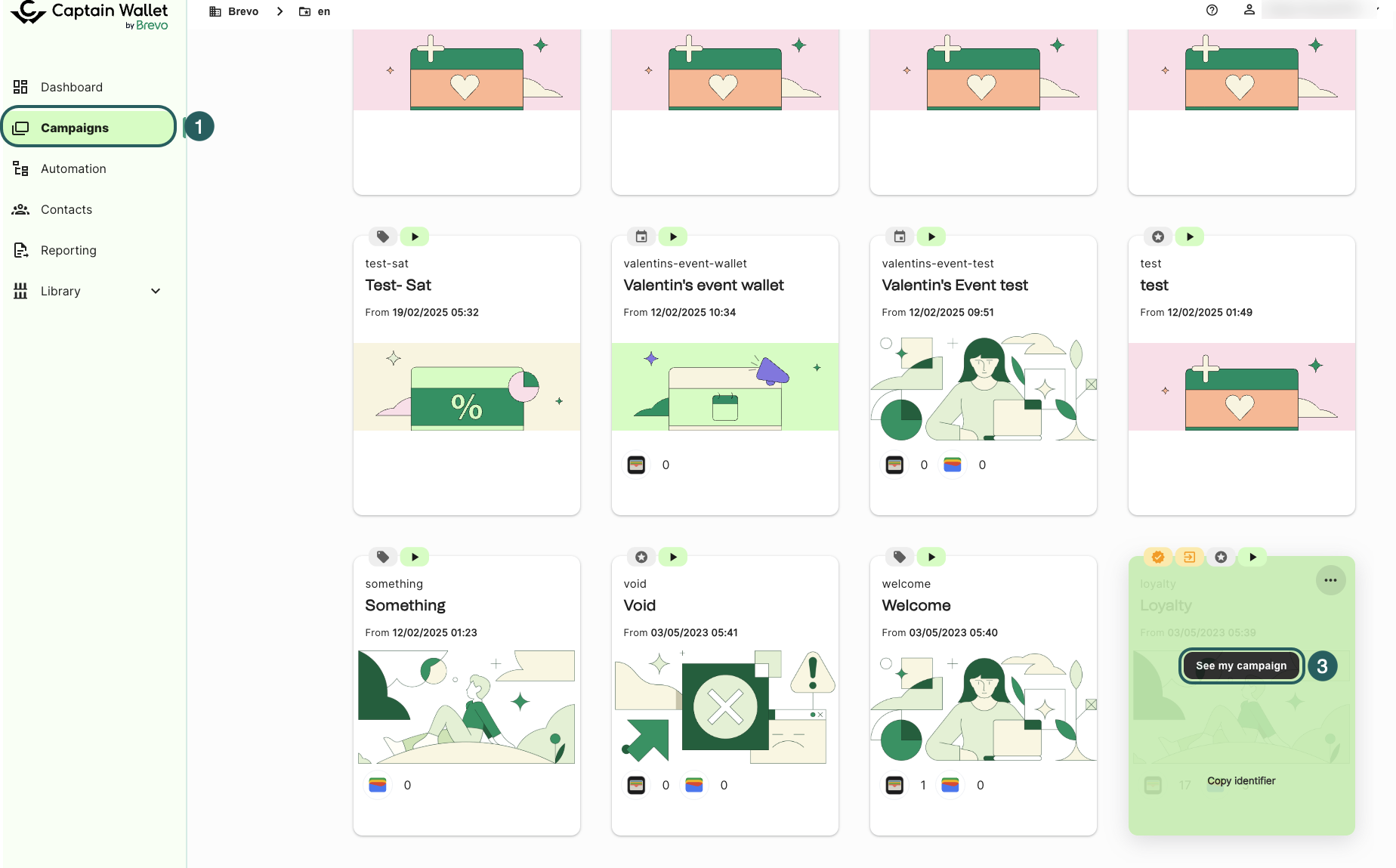This screenshot has width=1396, height=868.
Task: Open the three-dot menu on Loyalty card
Action: [x=1330, y=580]
